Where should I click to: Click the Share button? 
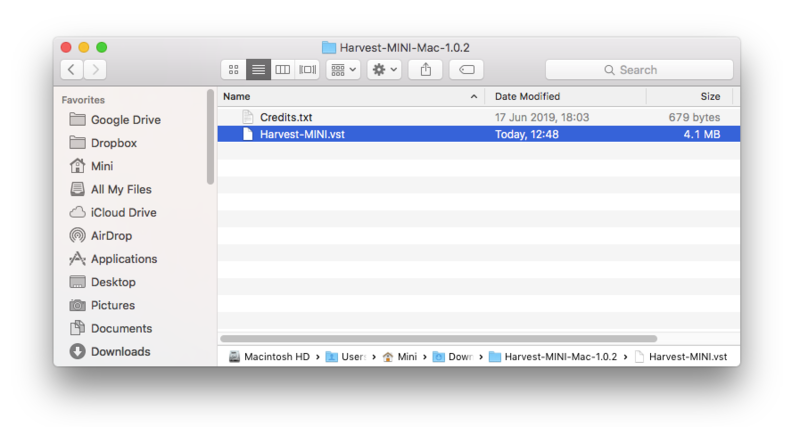[426, 69]
